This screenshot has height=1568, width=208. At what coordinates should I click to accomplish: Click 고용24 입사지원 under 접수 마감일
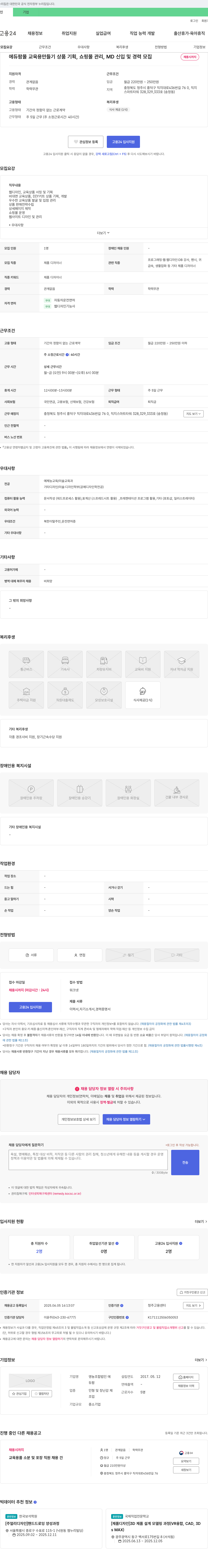[30, 1007]
